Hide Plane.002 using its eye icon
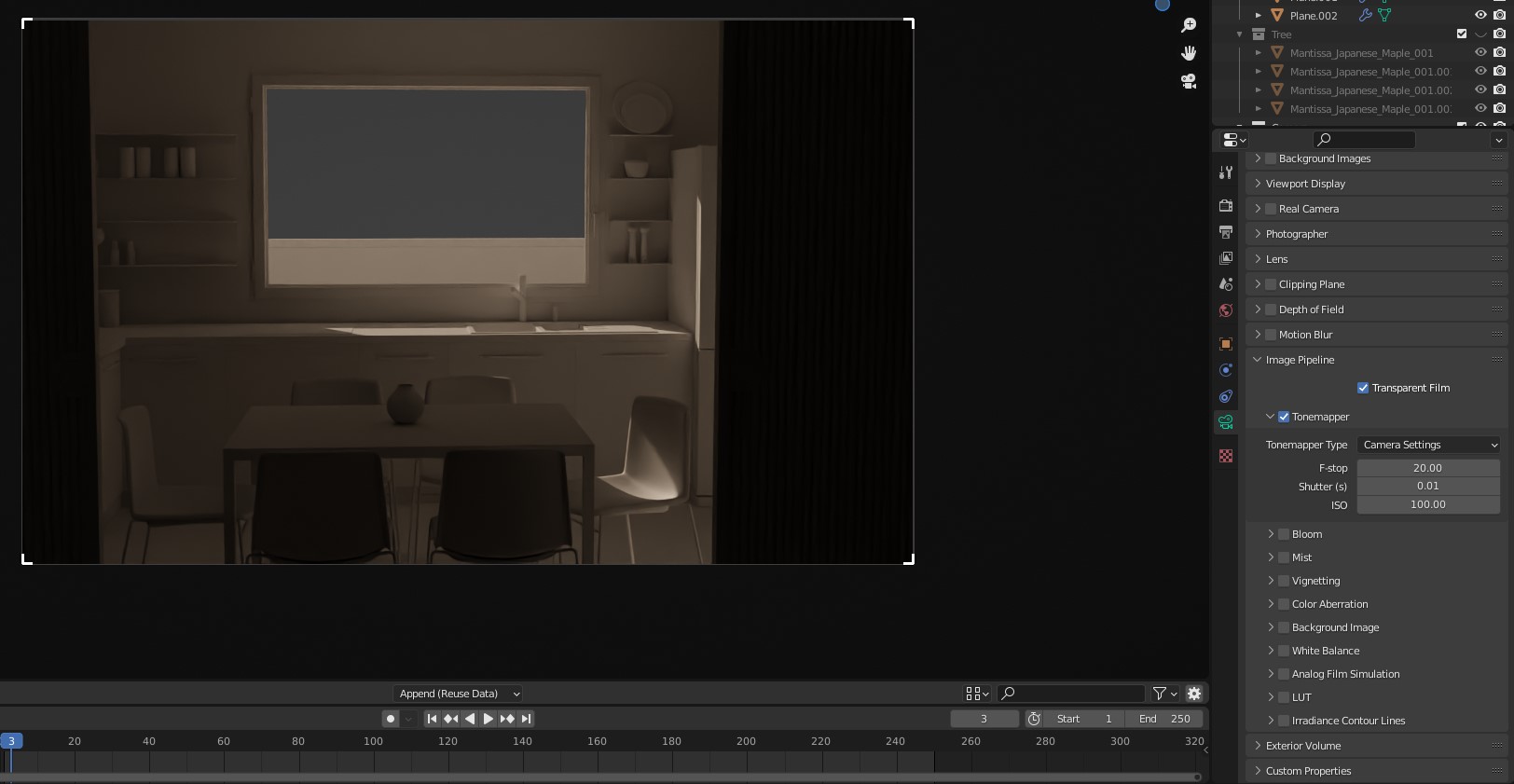 [x=1480, y=15]
